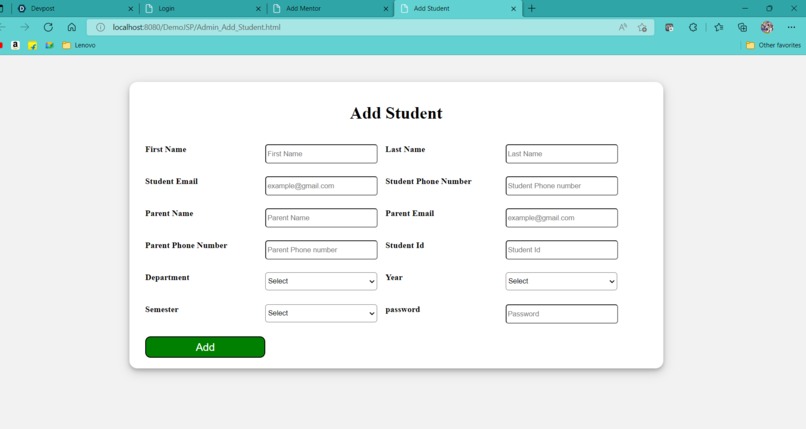
Task: Open the Favorites list icon
Action: (x=719, y=27)
